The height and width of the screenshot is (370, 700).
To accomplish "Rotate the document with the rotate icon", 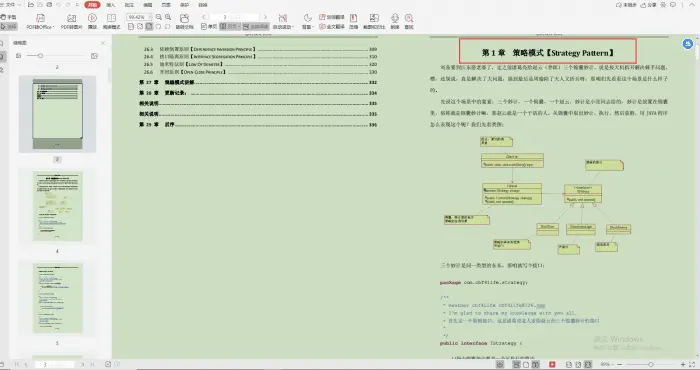I will [184, 21].
